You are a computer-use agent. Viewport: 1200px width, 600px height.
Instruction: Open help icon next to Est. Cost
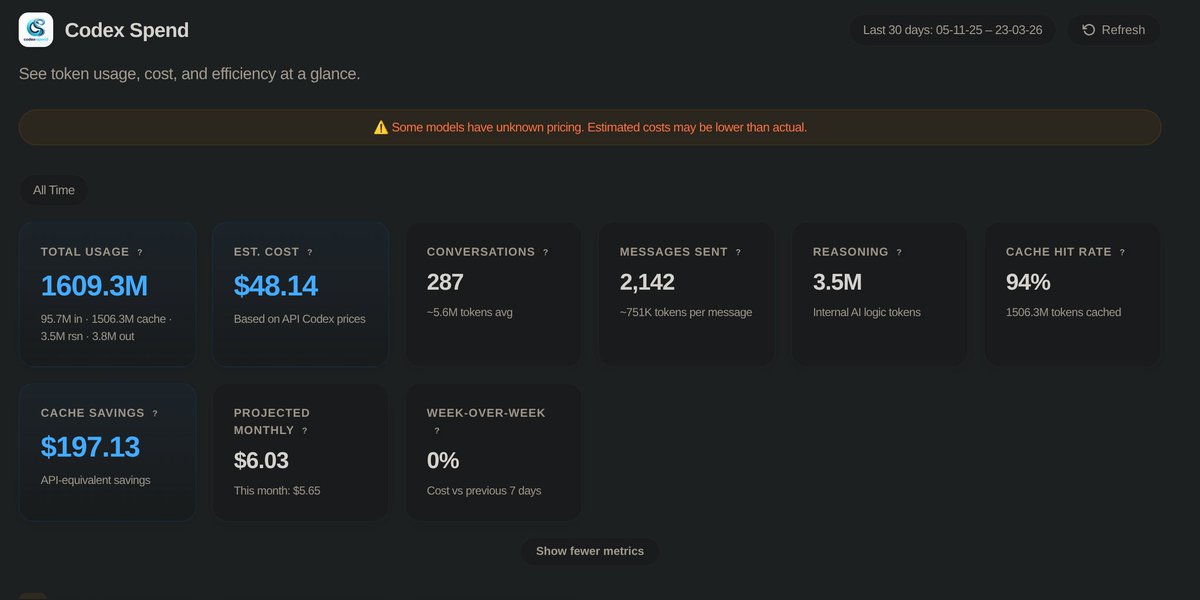[x=310, y=253]
